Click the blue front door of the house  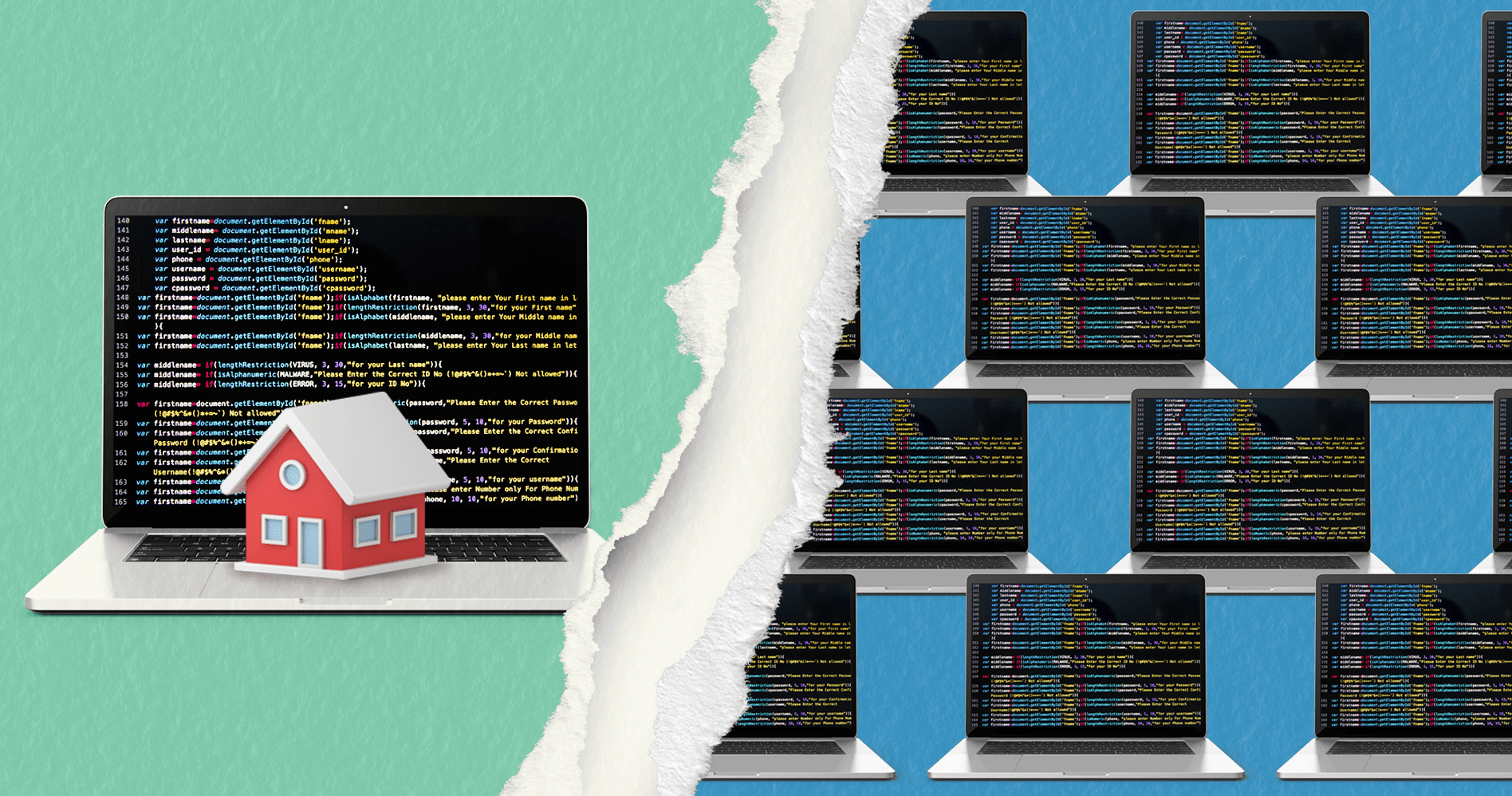309,543
